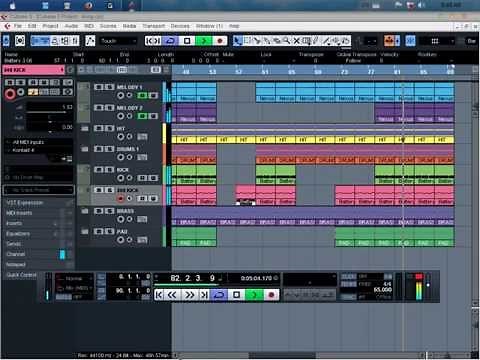Solo the MELODY 2 track

pos(109,108)
